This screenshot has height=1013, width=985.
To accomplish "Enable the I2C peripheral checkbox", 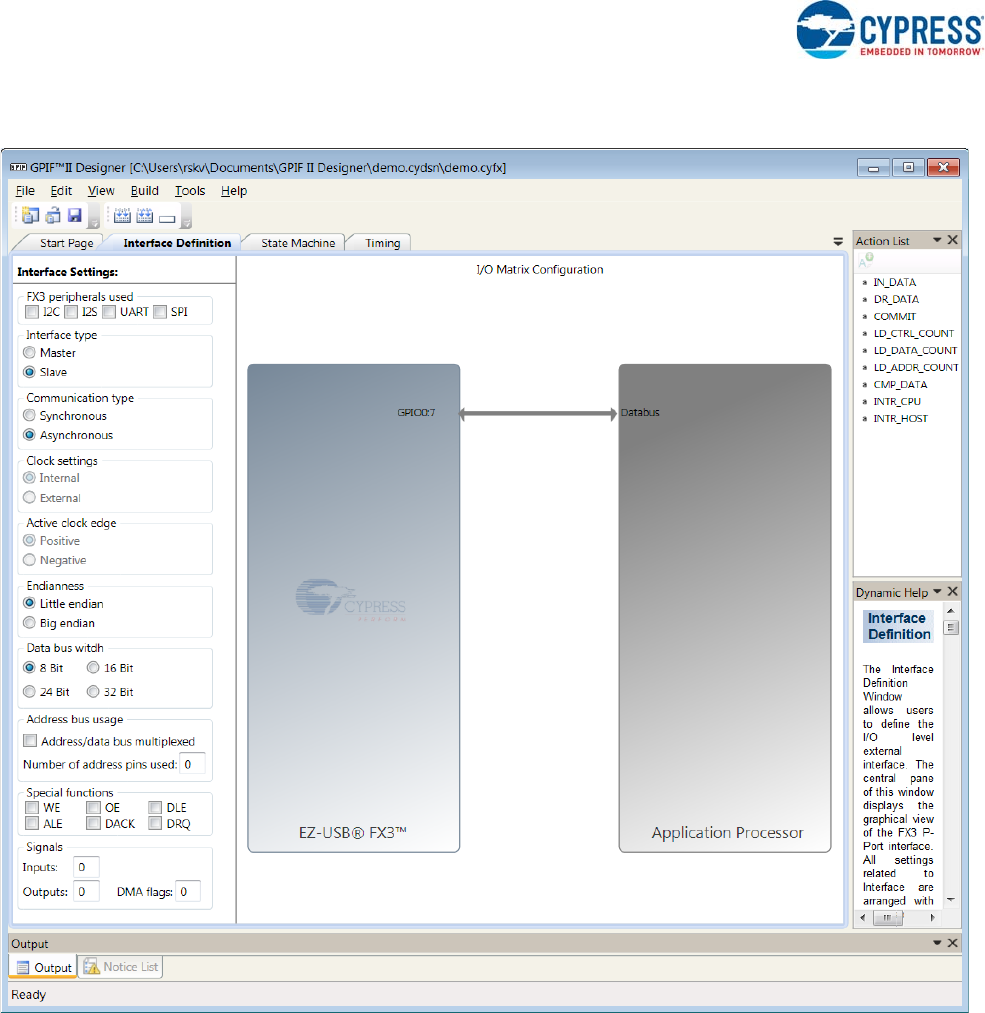I will click(32, 312).
